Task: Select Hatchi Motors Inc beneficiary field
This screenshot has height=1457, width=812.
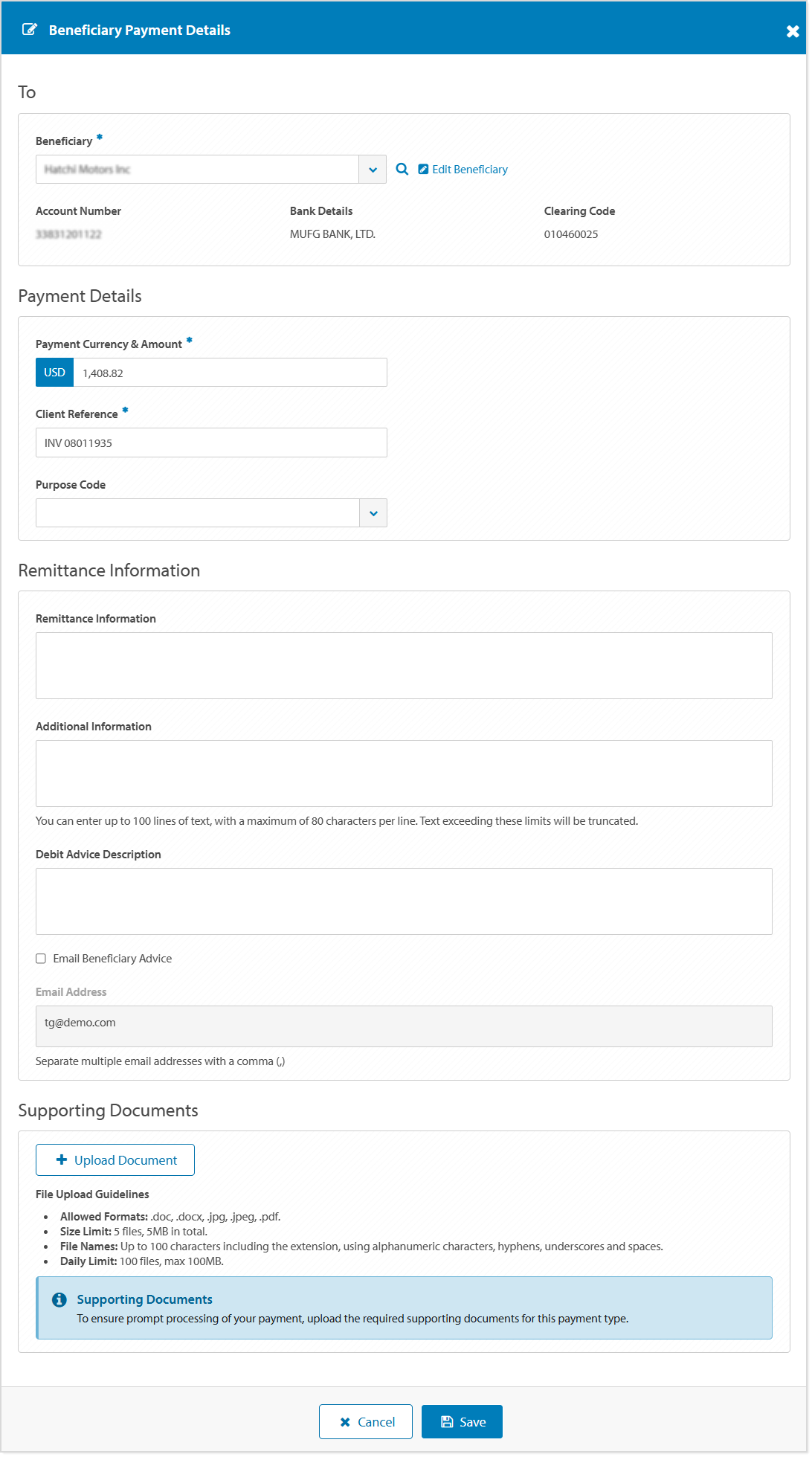Action: 201,169
